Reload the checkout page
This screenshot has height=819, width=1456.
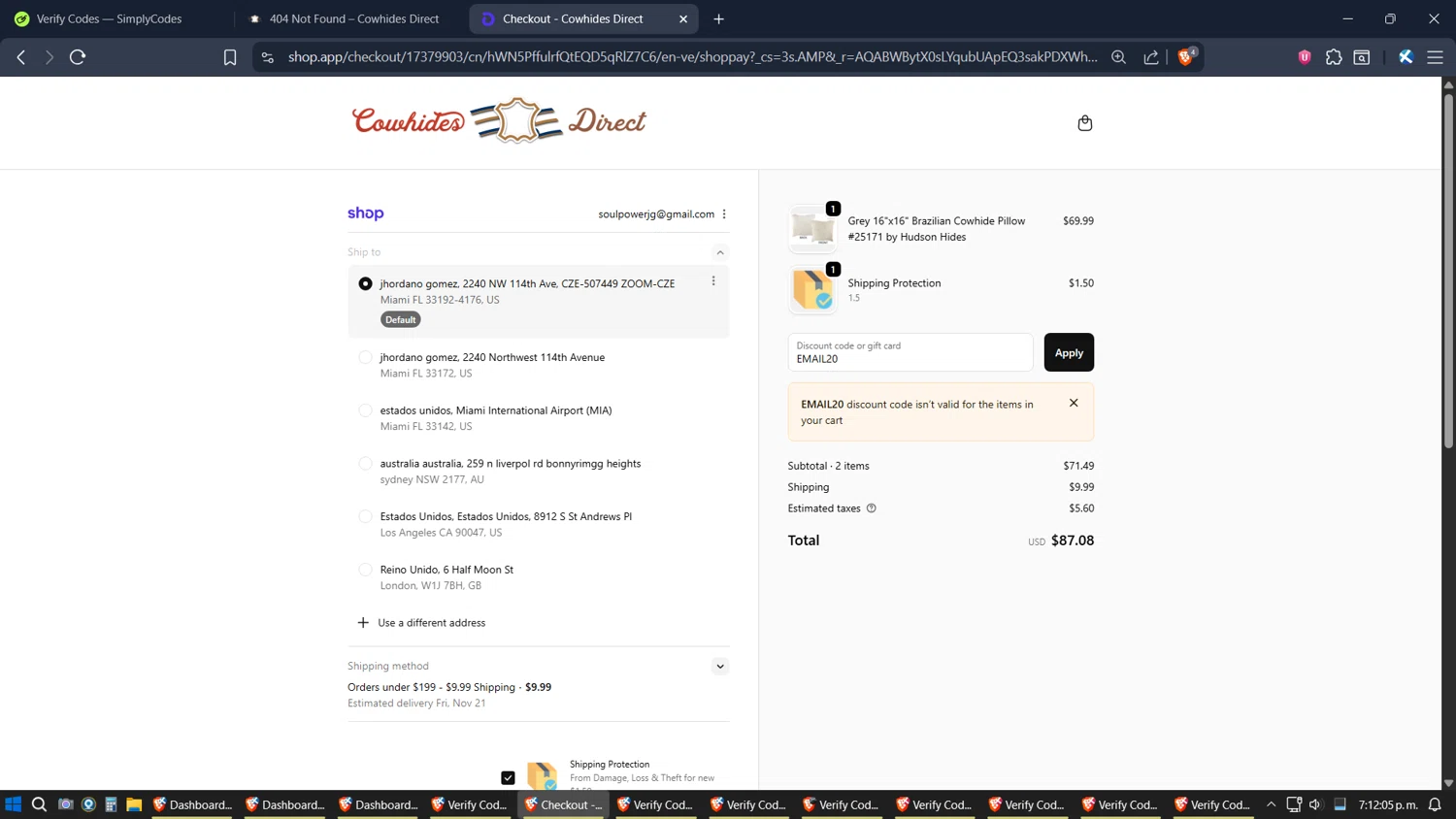point(78,57)
